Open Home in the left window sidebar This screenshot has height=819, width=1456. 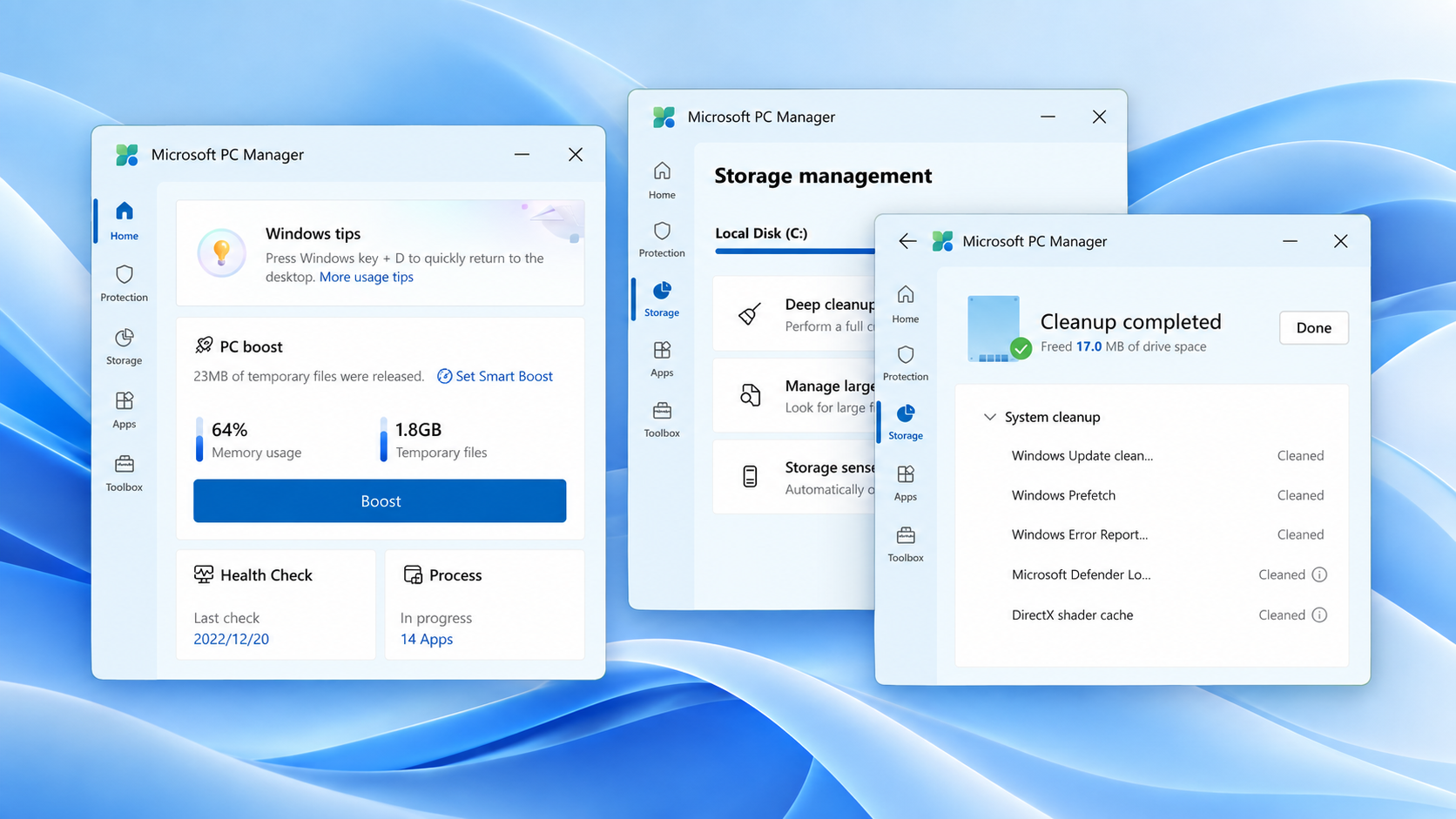pyautogui.click(x=125, y=221)
